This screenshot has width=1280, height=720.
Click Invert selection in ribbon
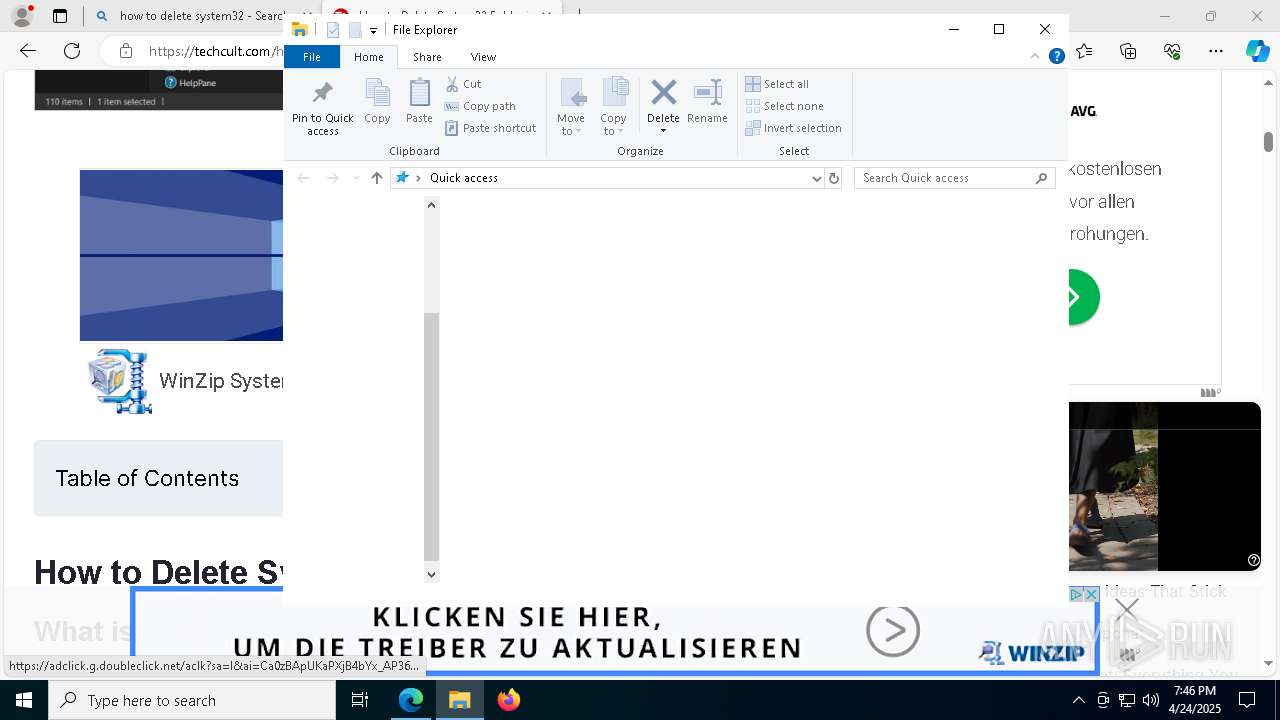793,128
